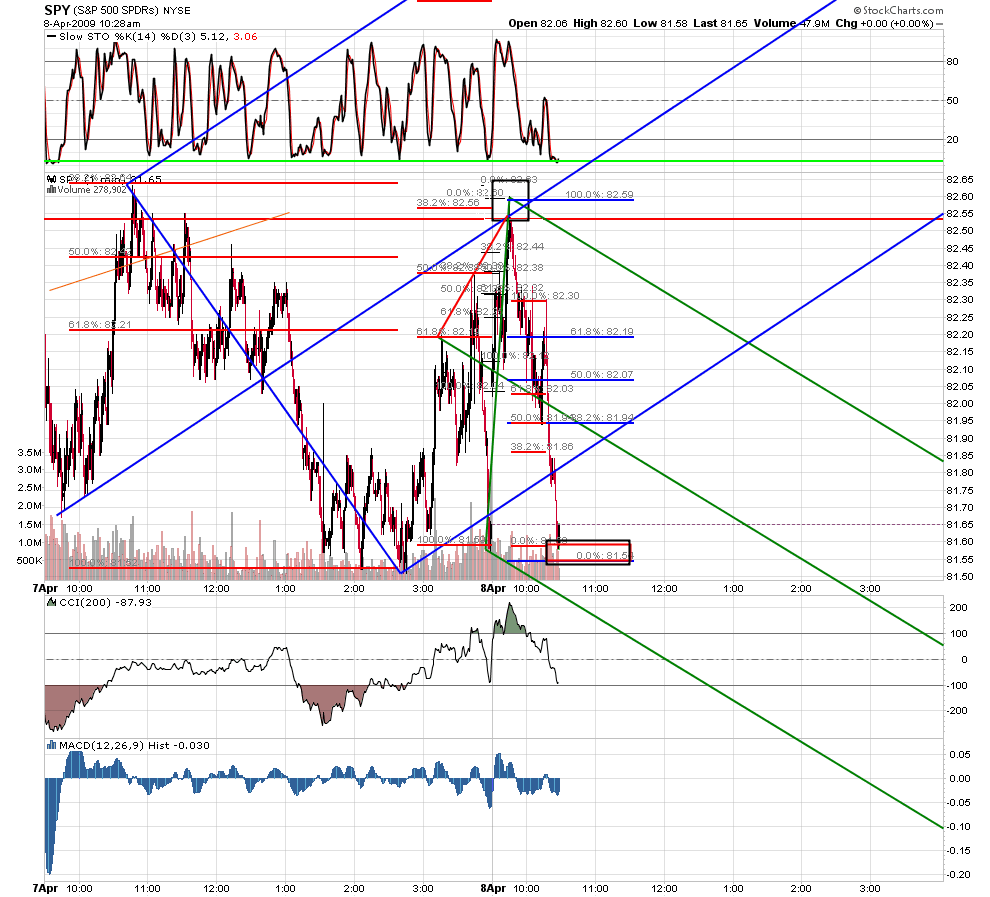Image resolution: width=990 pixels, height=897 pixels.
Task: Click the 20 level on the stochastic axis
Action: tap(952, 140)
